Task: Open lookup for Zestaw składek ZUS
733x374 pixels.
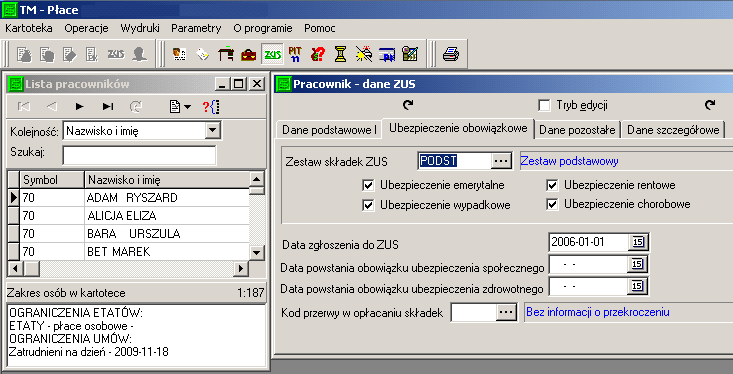Action: pyautogui.click(x=501, y=161)
